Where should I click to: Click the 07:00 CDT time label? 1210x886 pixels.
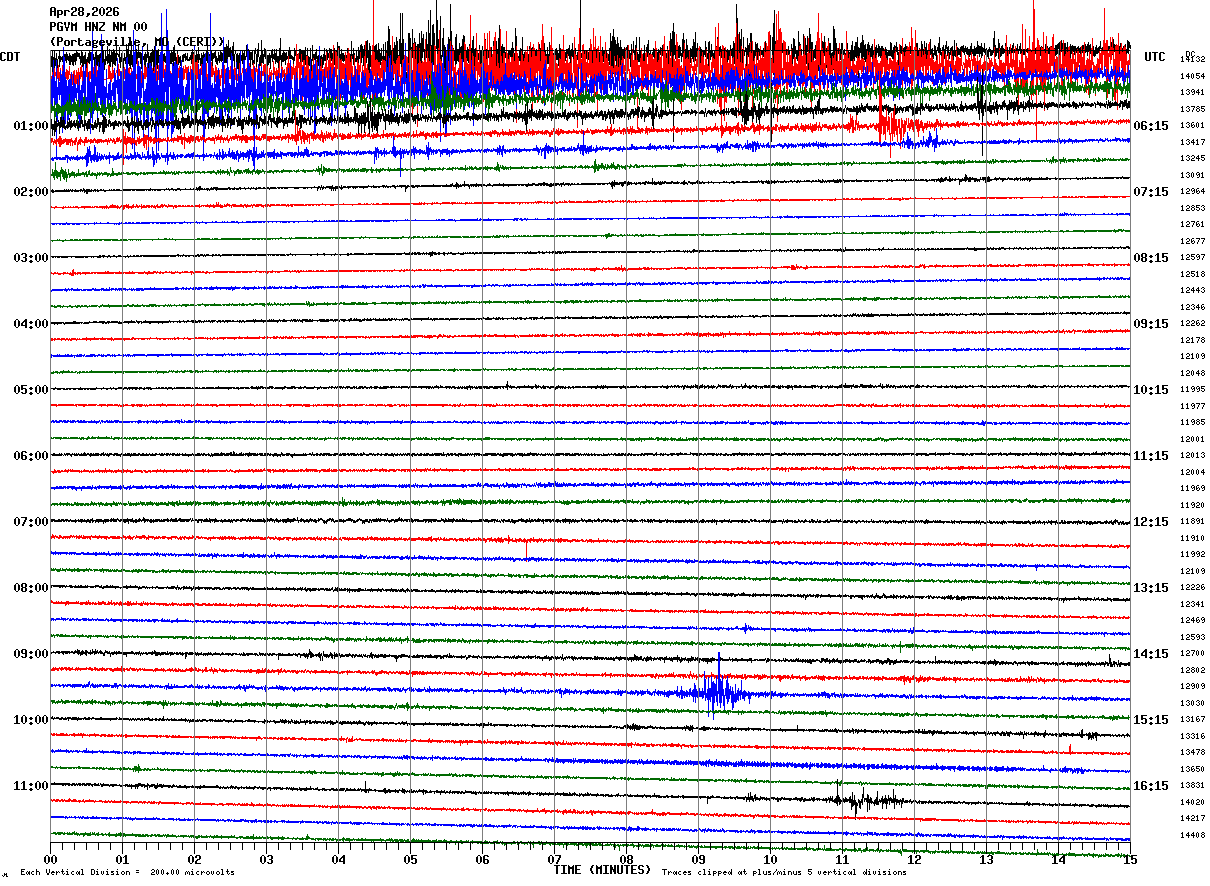click(31, 522)
